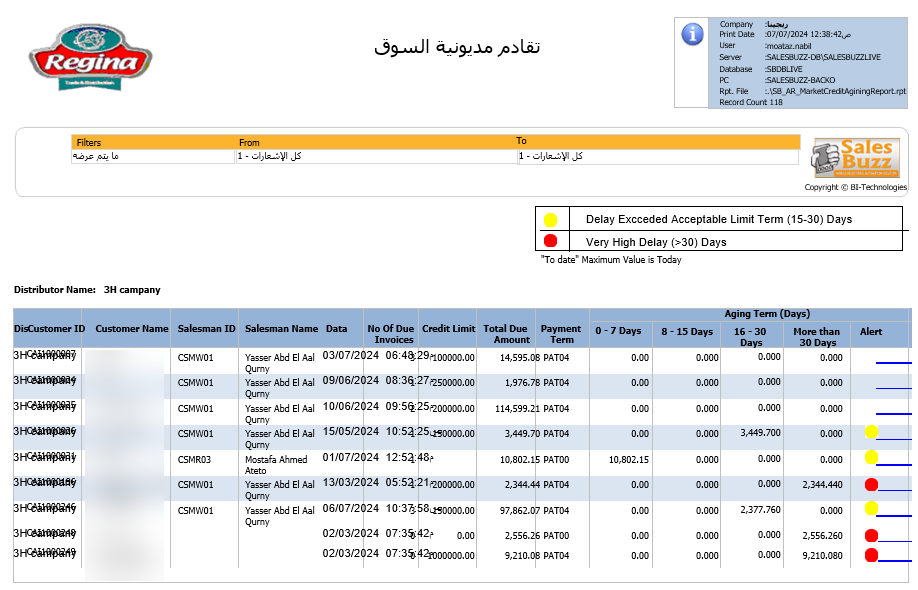Image resolution: width=918 pixels, height=590 pixels.
Task: Click the Copyright BI-Technologies text
Action: pos(855,187)
